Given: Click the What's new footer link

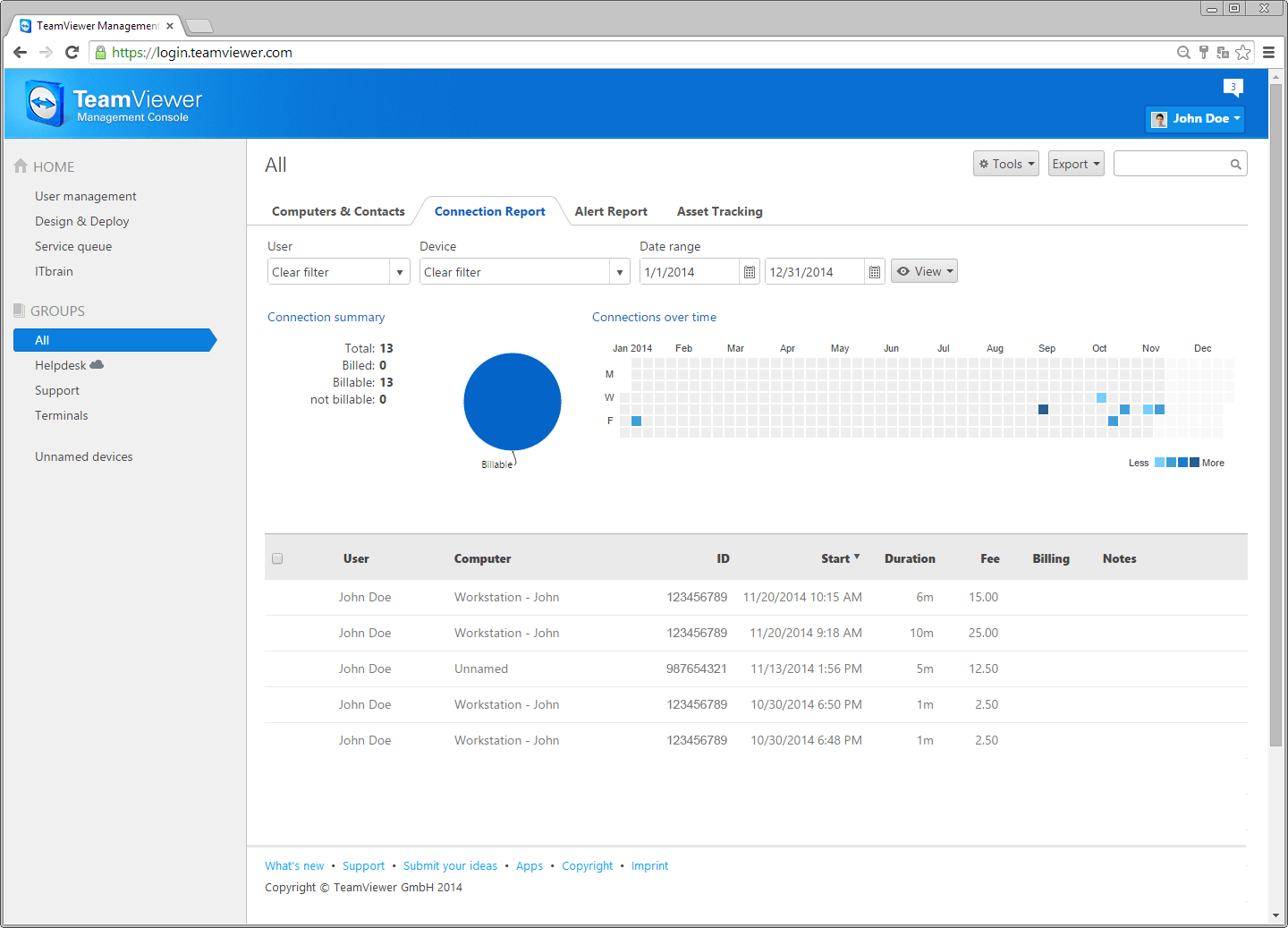Looking at the screenshot, I should point(294,865).
